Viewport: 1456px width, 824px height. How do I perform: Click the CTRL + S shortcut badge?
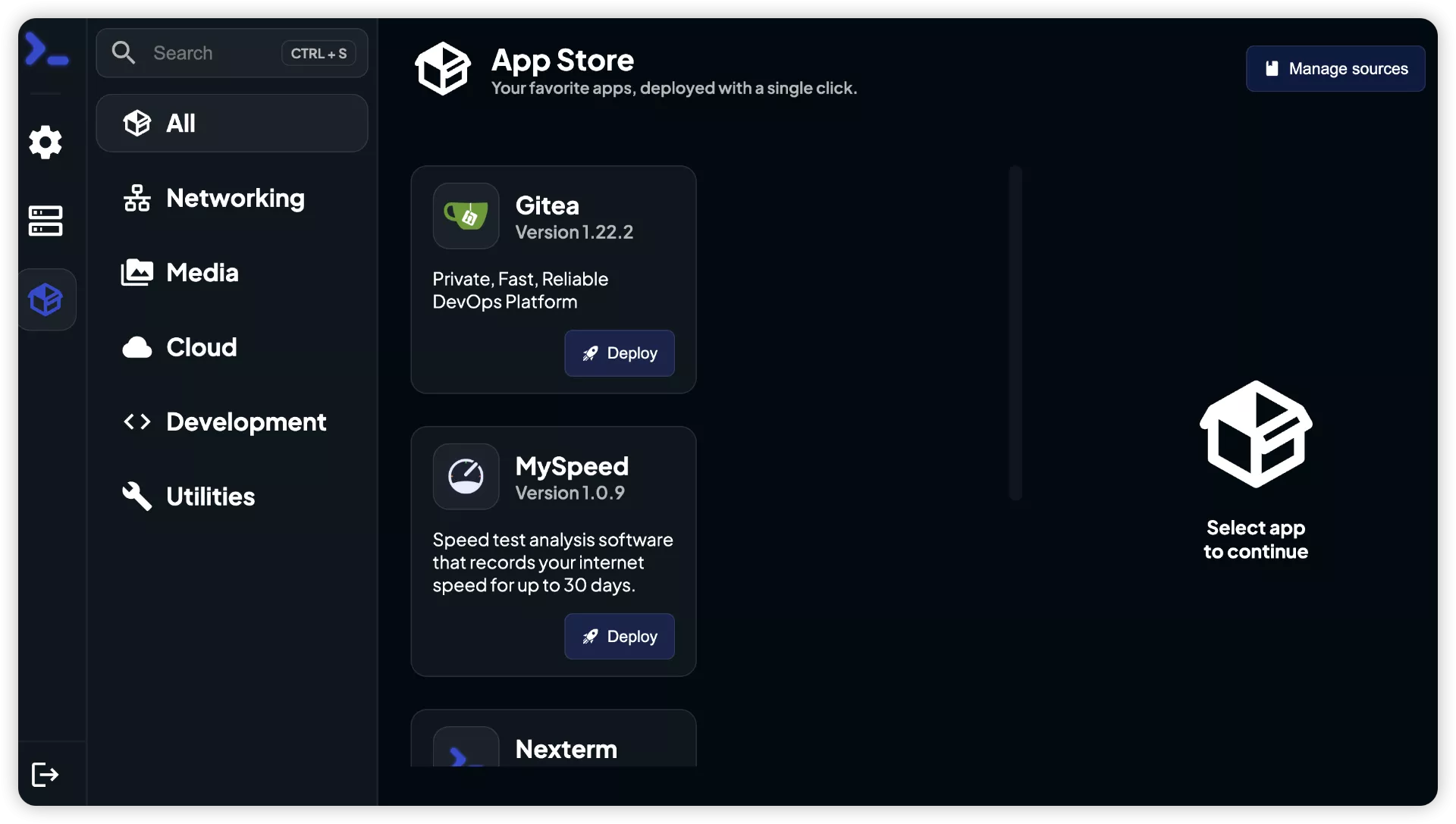[318, 53]
